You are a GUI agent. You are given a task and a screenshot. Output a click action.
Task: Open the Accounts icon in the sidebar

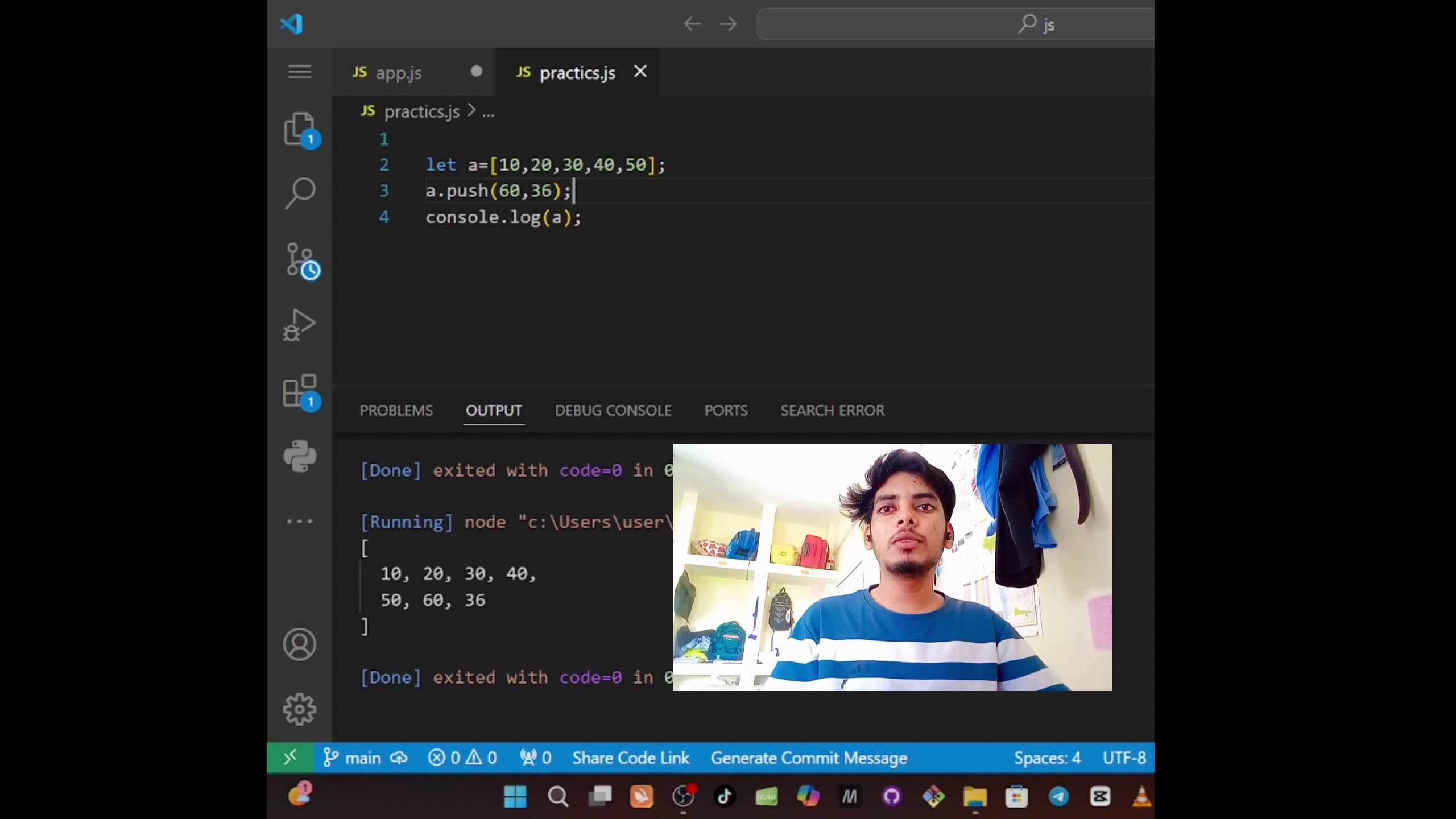(300, 644)
